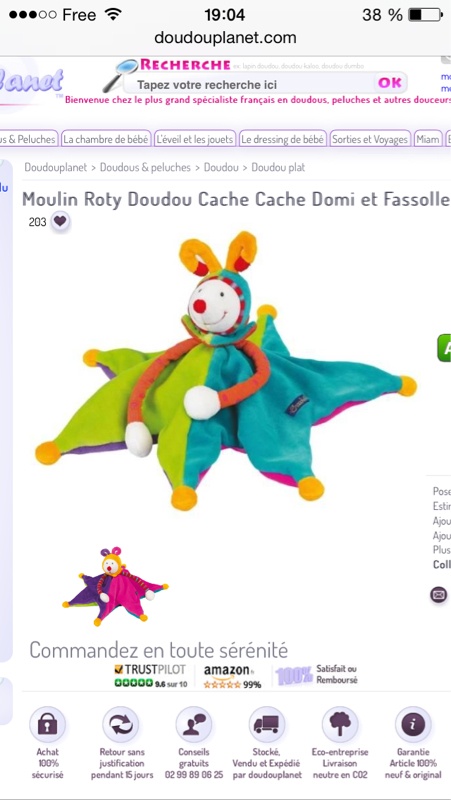
Task: Click the Tapez votre recherche ici field
Action: [x=250, y=84]
